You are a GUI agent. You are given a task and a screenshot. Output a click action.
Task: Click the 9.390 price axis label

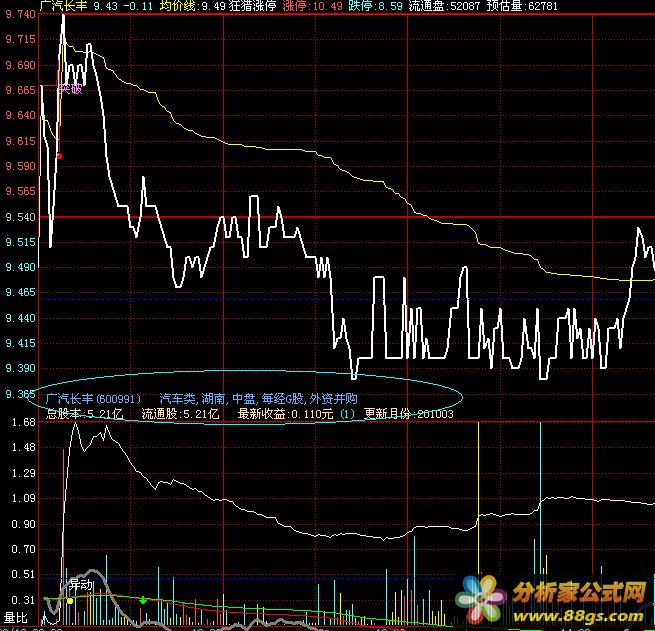click(21, 368)
